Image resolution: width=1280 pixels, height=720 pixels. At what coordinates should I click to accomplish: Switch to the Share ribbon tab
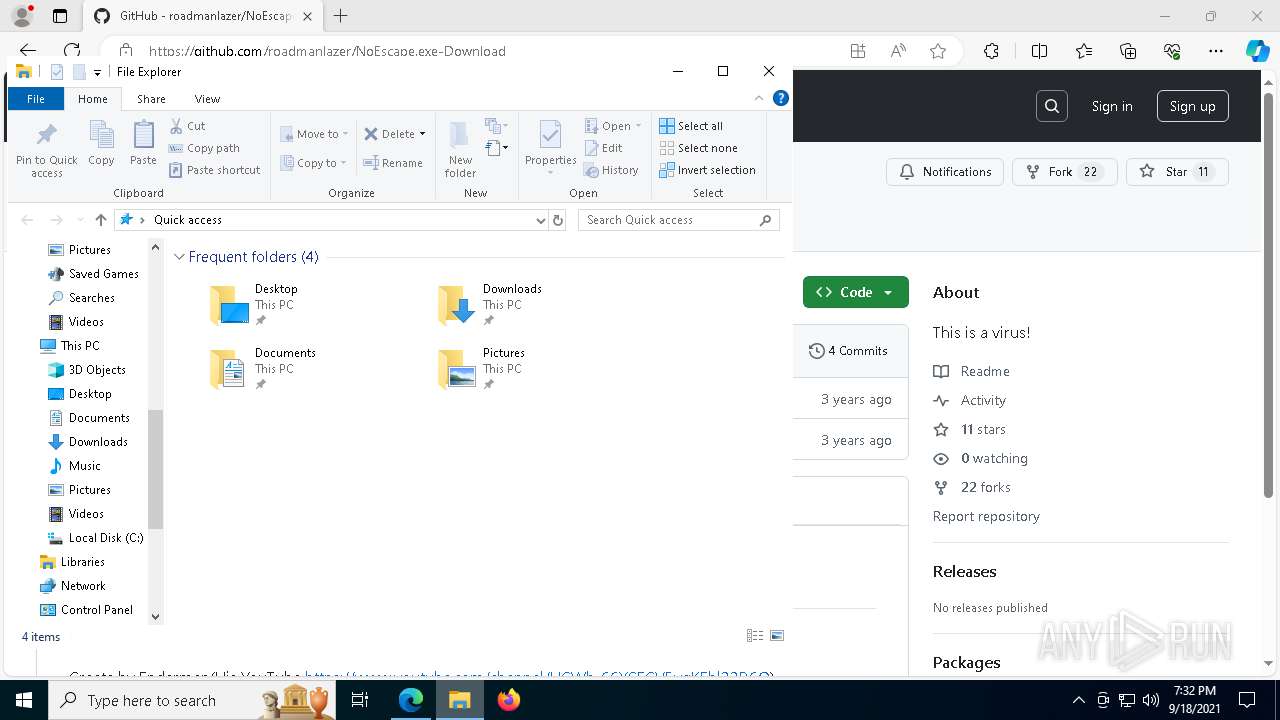tap(151, 99)
